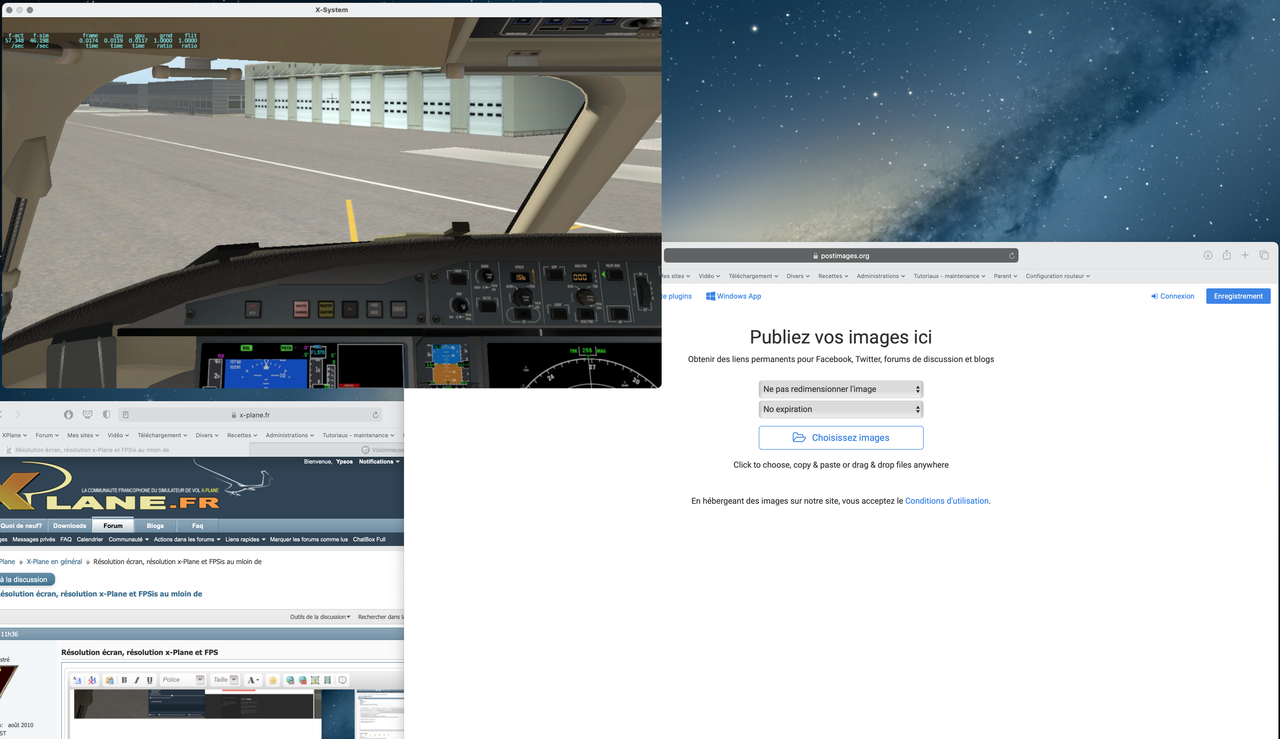Open the Police font dropdown in editor

coord(183,680)
